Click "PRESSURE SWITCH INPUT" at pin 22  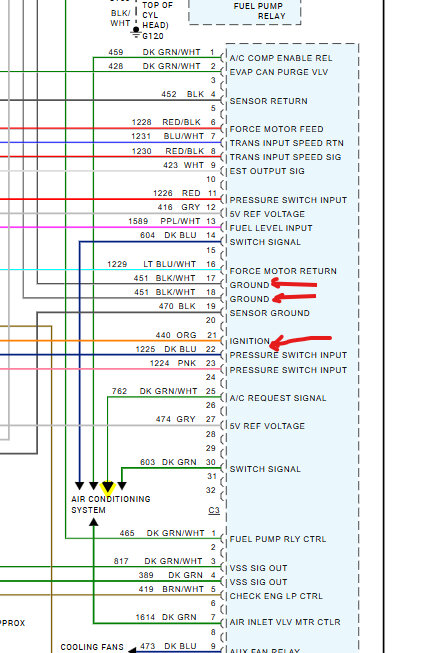pos(288,355)
